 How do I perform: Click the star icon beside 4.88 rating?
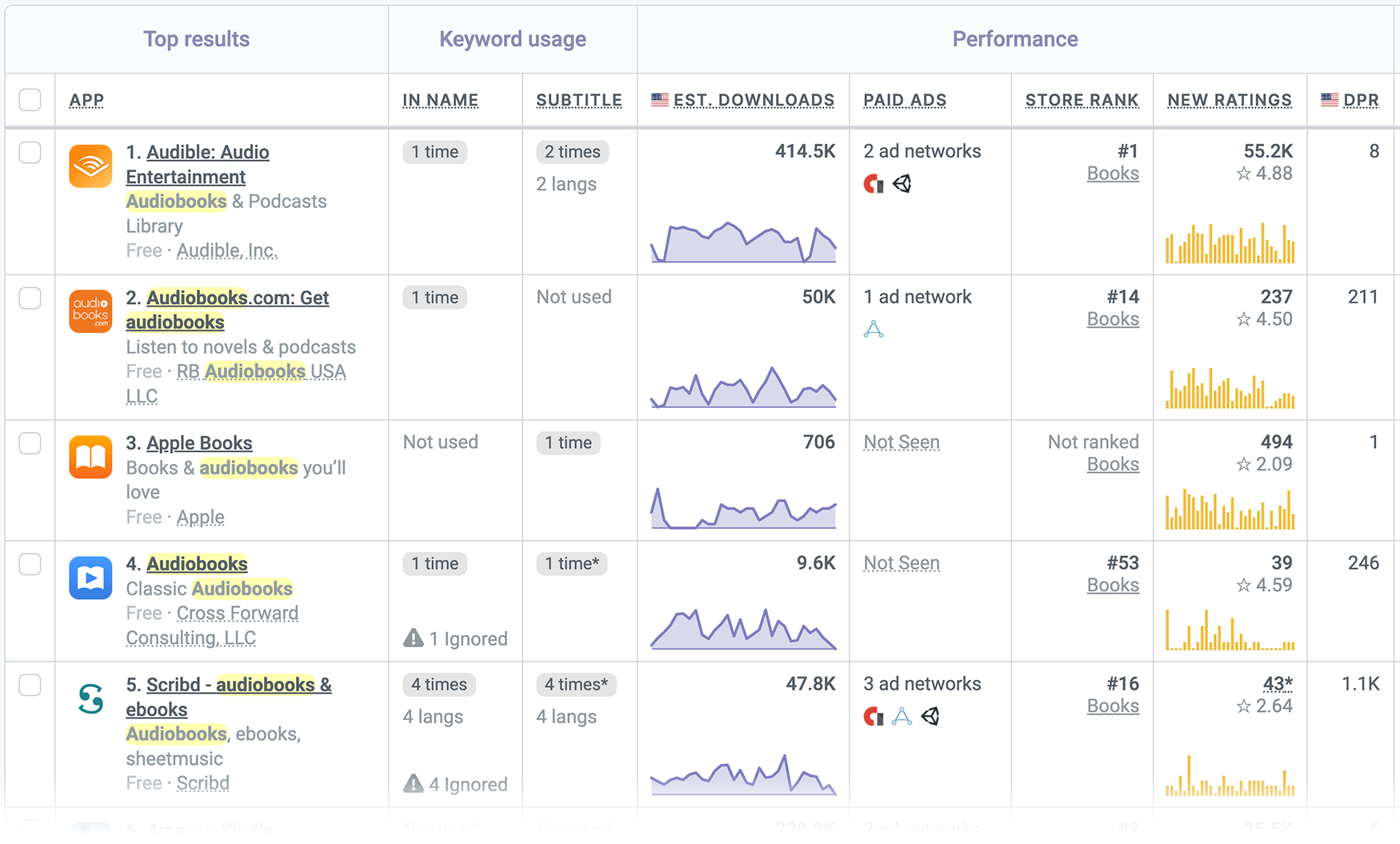click(x=1244, y=174)
